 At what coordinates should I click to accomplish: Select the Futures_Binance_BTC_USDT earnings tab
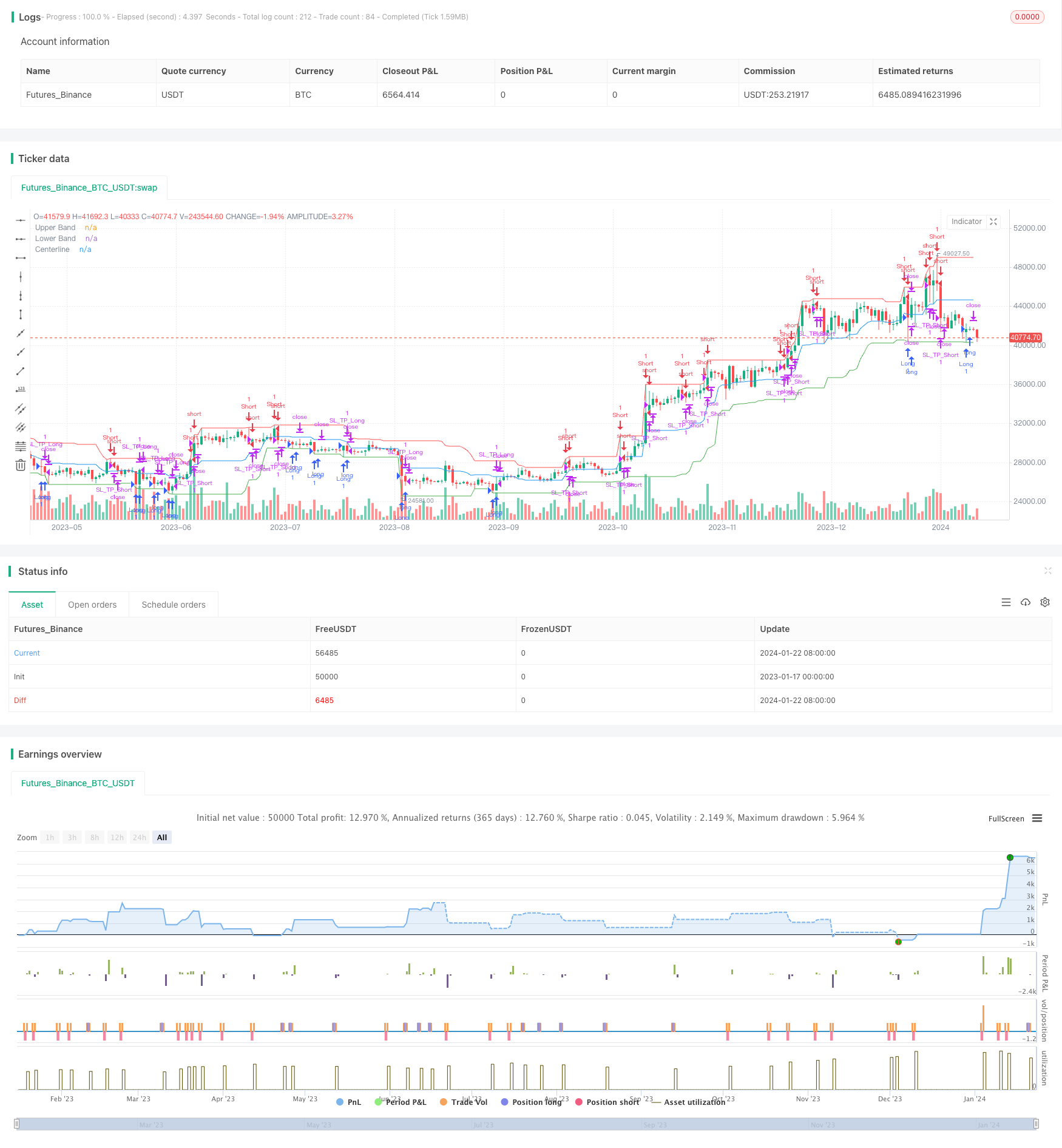(x=78, y=783)
